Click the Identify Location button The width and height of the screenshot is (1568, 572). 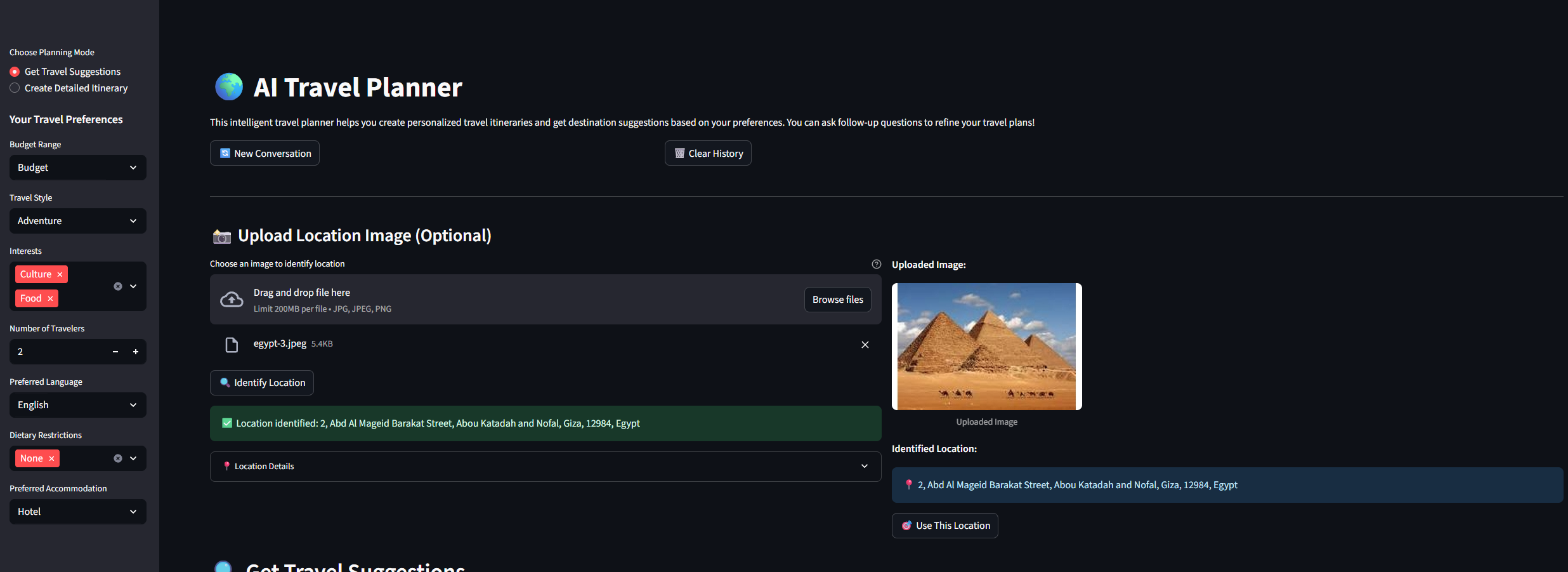point(262,383)
